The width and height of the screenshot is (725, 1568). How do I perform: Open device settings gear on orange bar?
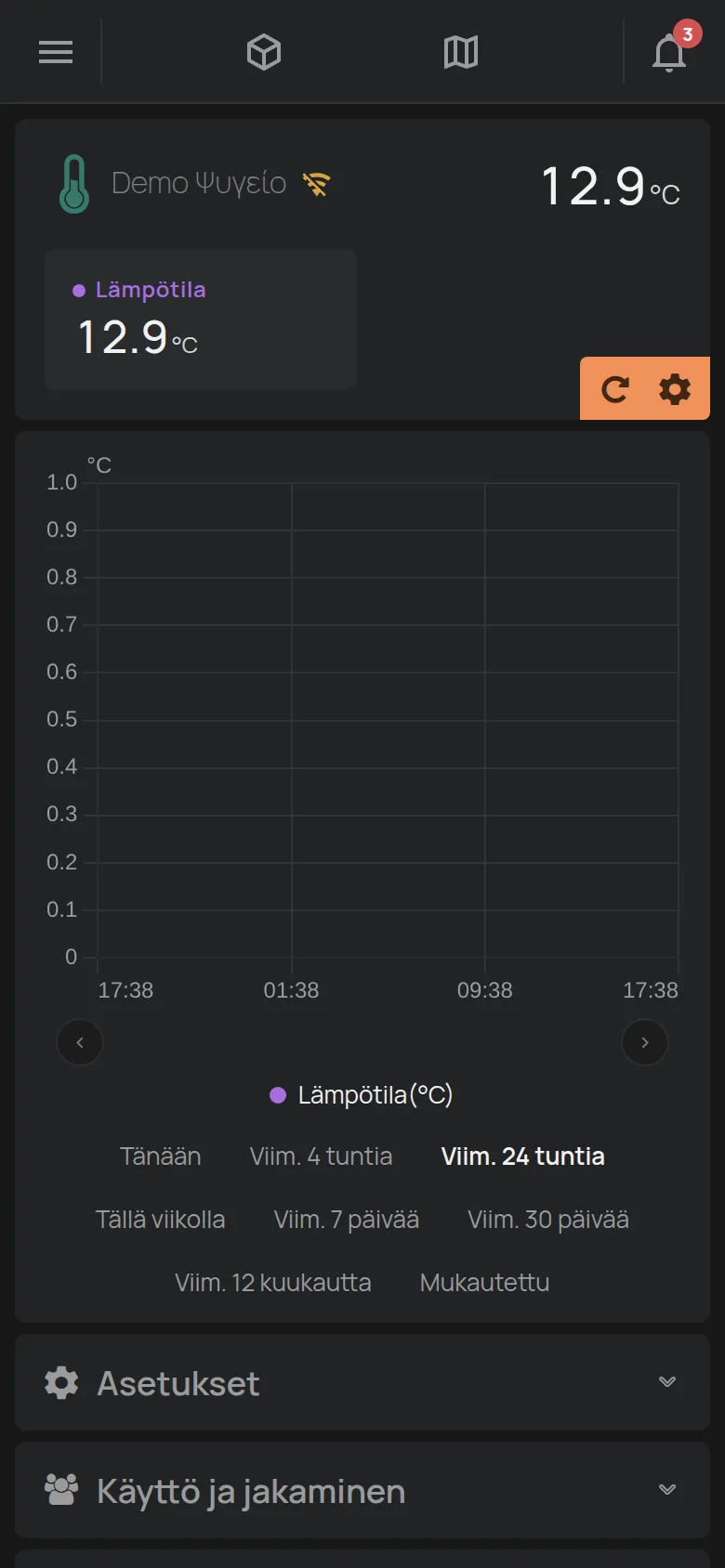click(x=675, y=389)
